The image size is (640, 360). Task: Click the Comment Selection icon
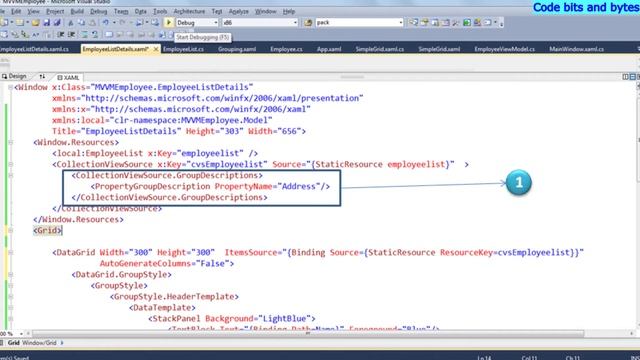[x=84, y=35]
